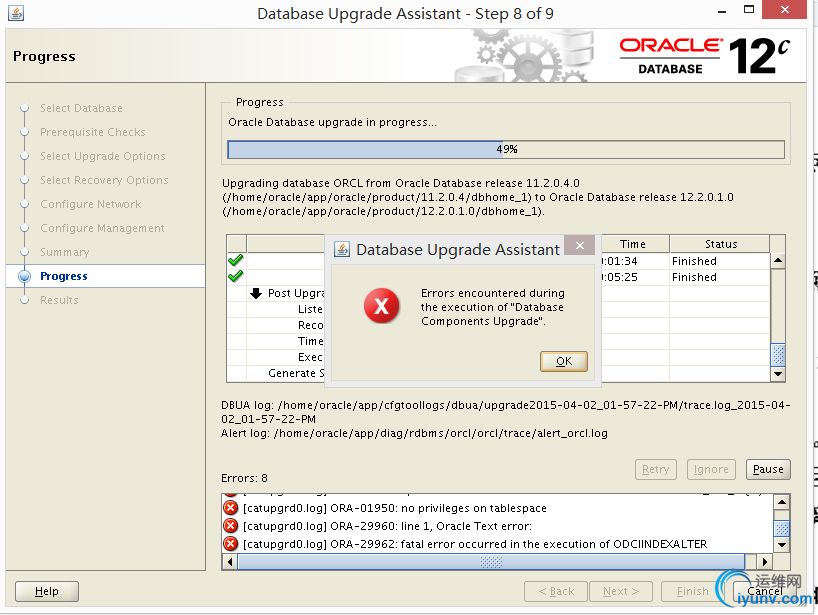Click the Alert log path text
818x615 pixels.
[414, 433]
